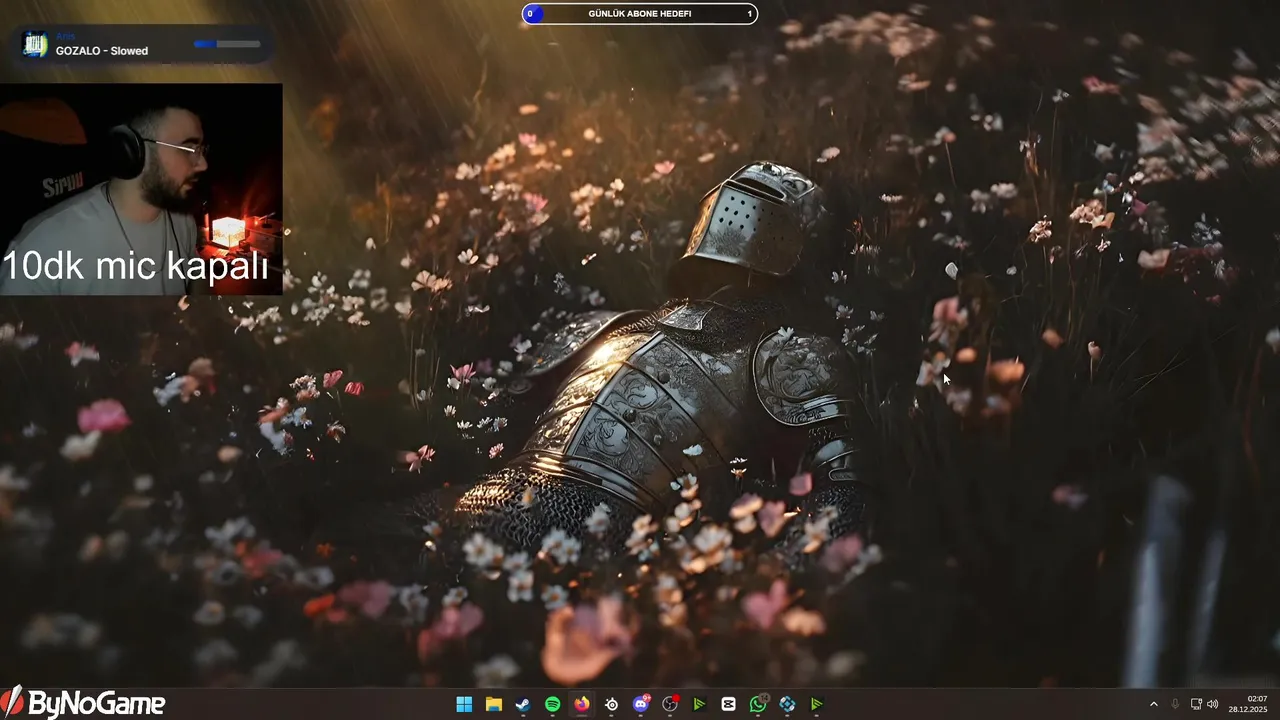This screenshot has width=1280, height=720.
Task: Open Spotify from the taskbar
Action: (x=552, y=704)
